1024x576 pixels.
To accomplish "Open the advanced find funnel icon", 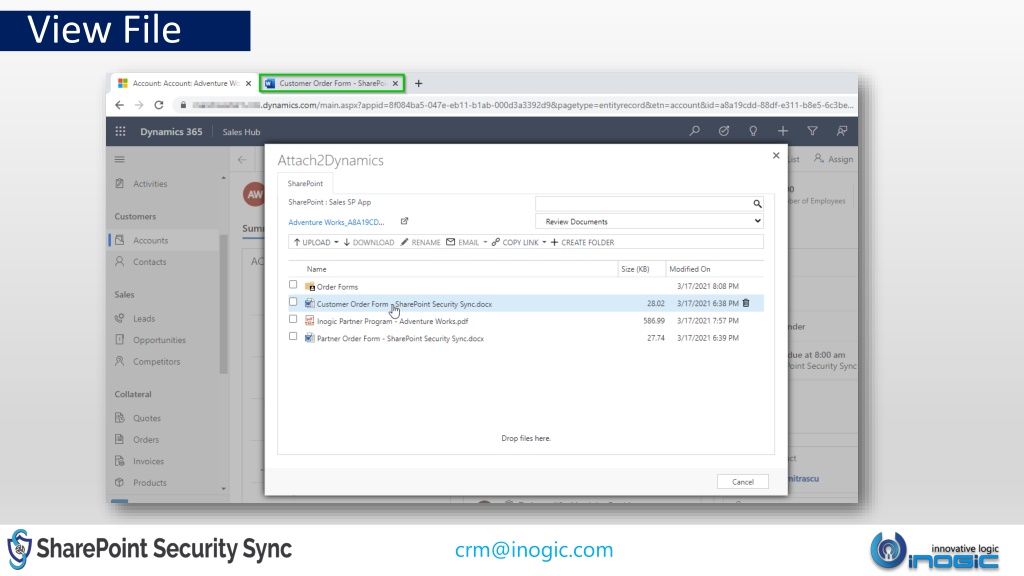I will (812, 131).
